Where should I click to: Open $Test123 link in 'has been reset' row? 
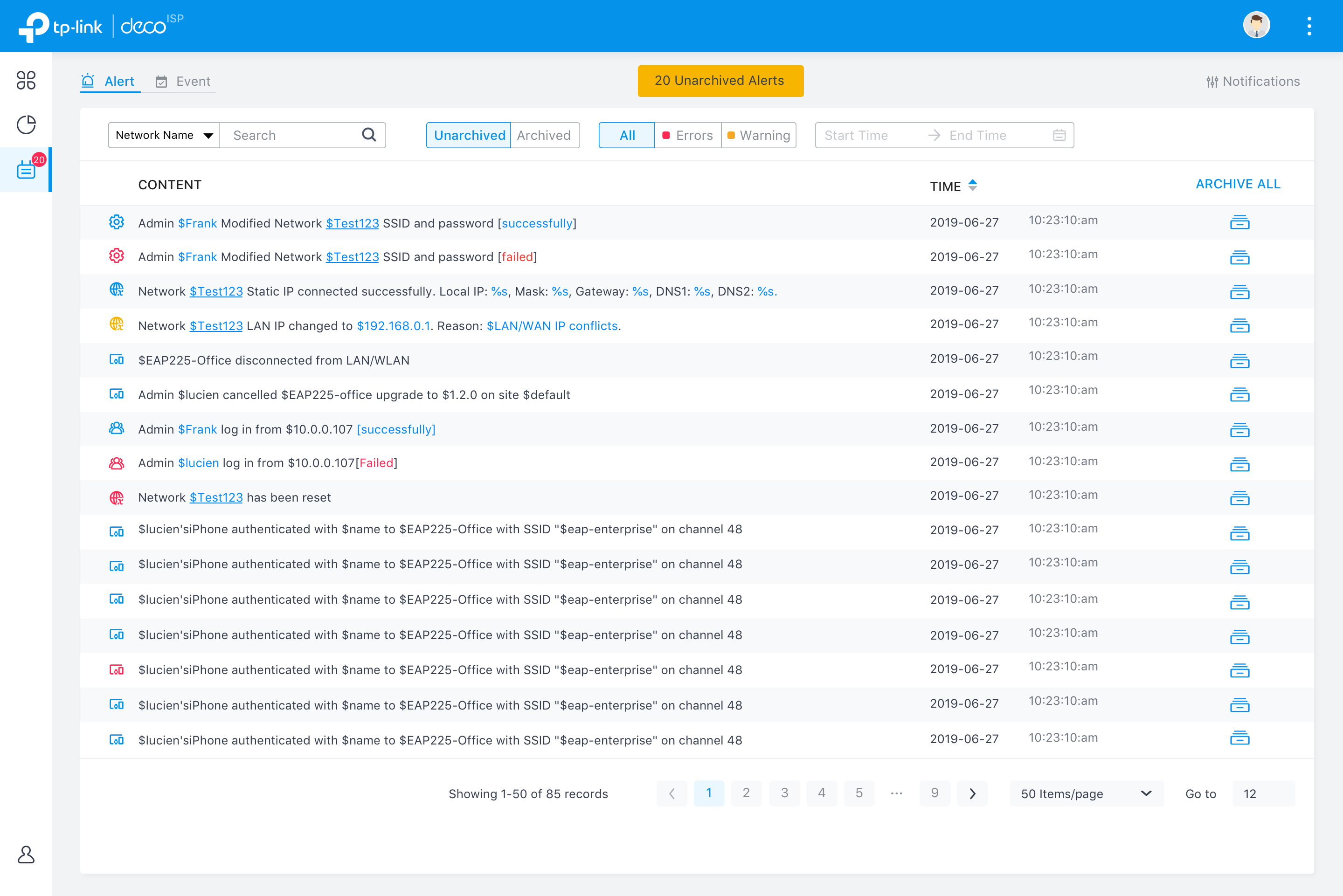216,497
